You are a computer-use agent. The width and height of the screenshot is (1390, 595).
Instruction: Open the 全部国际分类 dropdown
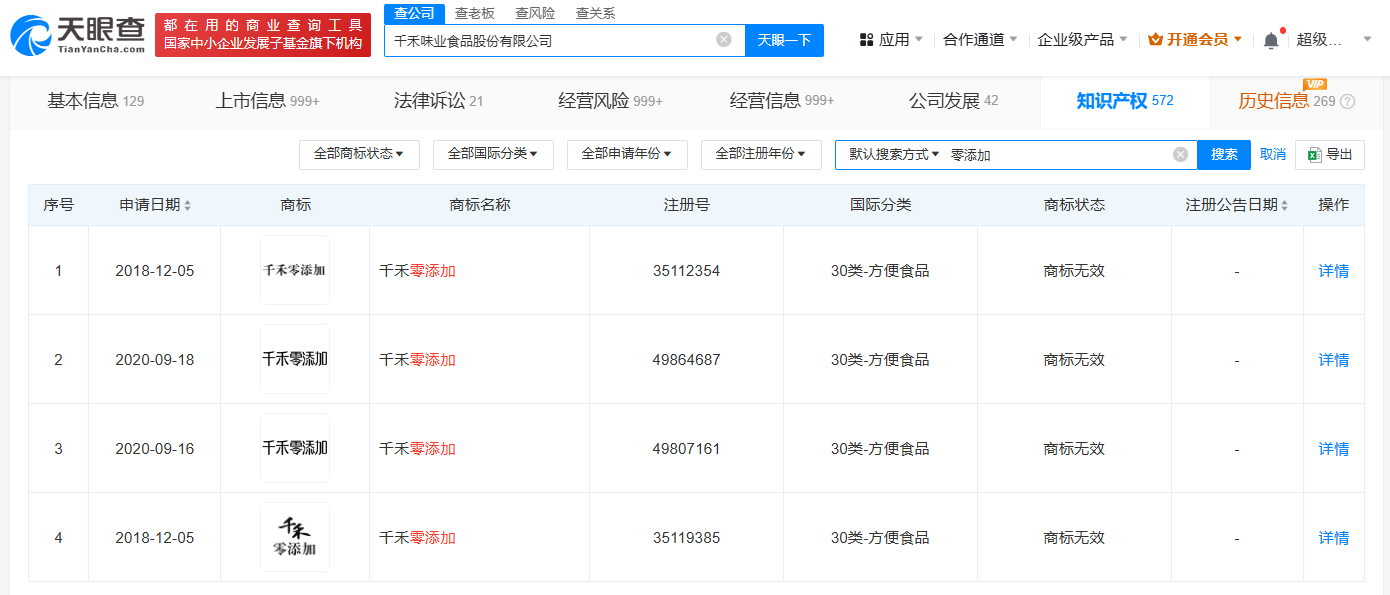(x=493, y=154)
